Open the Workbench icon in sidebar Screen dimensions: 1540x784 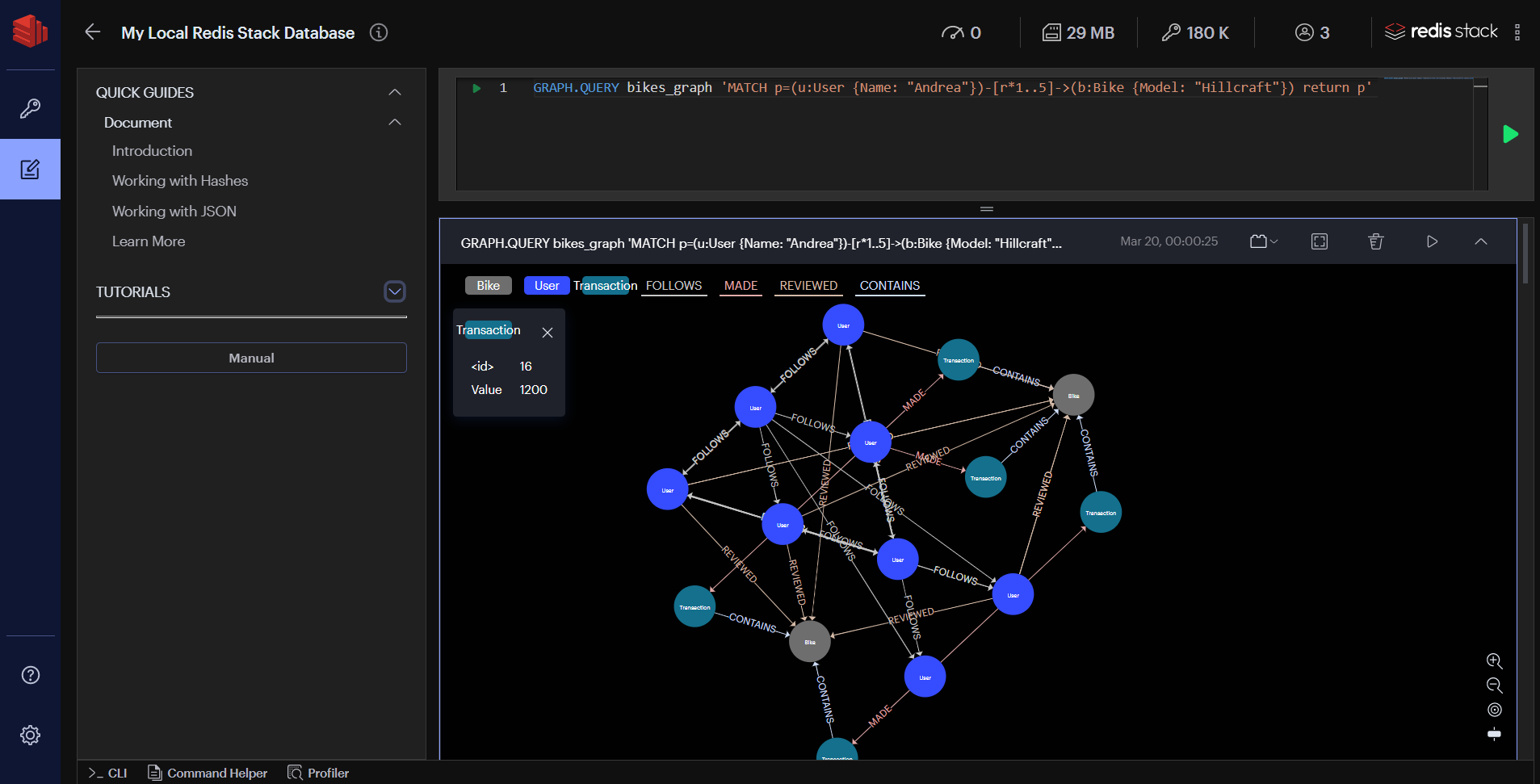coord(30,170)
